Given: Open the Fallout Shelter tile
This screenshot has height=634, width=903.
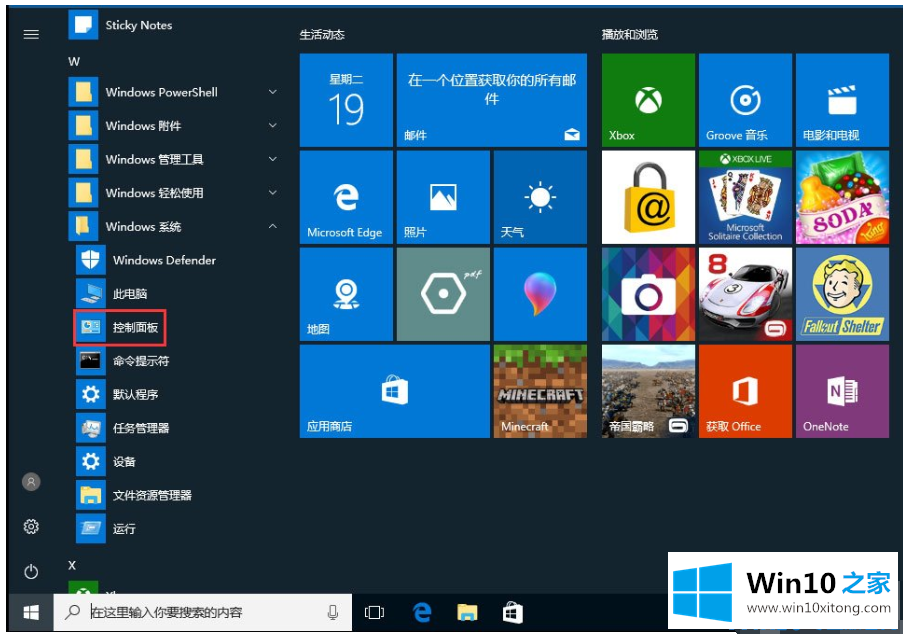Looking at the screenshot, I should pos(843,294).
